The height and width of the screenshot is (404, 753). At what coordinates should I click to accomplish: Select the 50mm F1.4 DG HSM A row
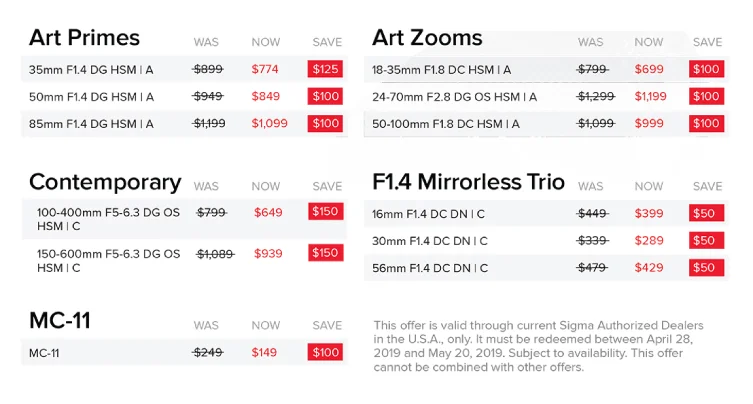pos(184,97)
